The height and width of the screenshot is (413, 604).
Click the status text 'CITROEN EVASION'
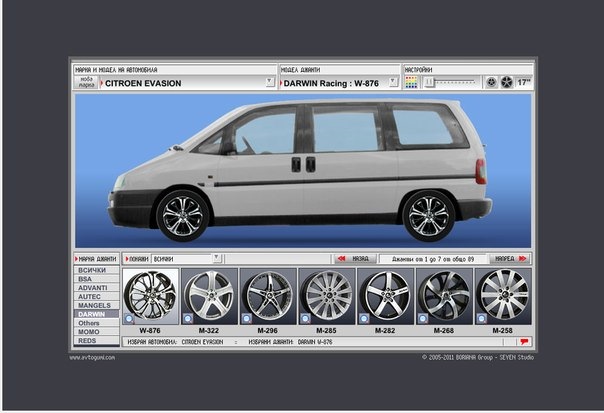[202, 342]
